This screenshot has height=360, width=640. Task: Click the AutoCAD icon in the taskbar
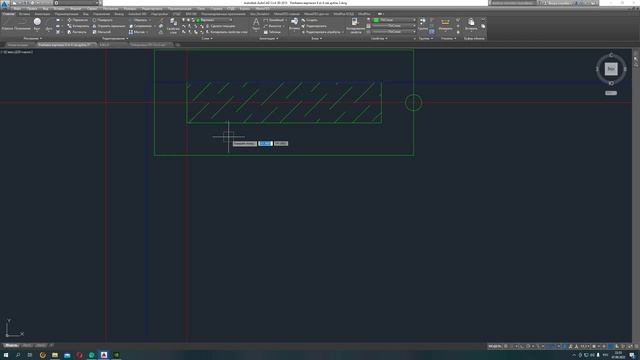coord(104,355)
